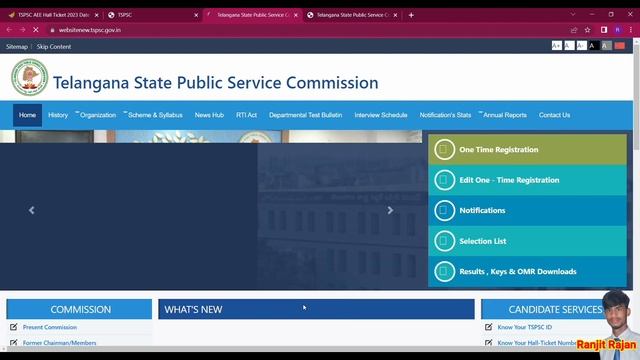Viewport: 640px width, 360px height.
Task: Open the Know Your TSPSC ID link
Action: 524,327
